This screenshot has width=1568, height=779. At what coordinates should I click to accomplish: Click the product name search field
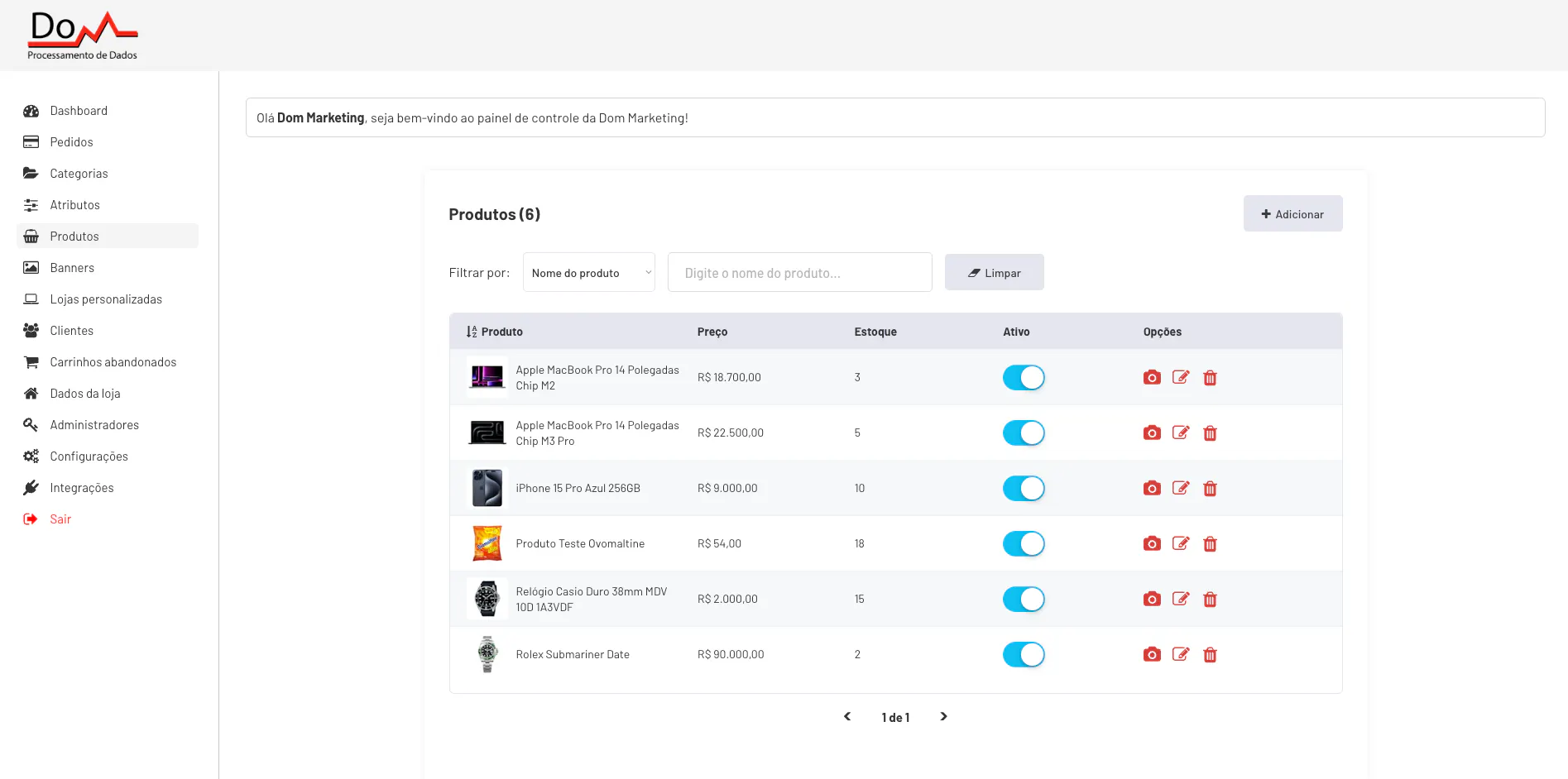(x=799, y=273)
